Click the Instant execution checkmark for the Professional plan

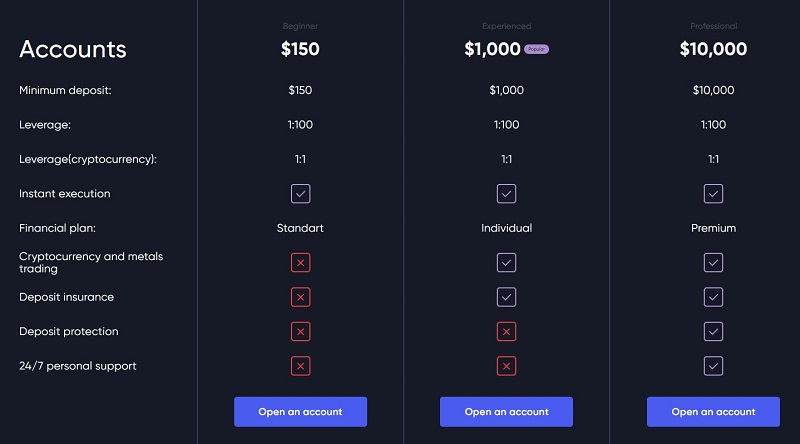pyautogui.click(x=713, y=194)
